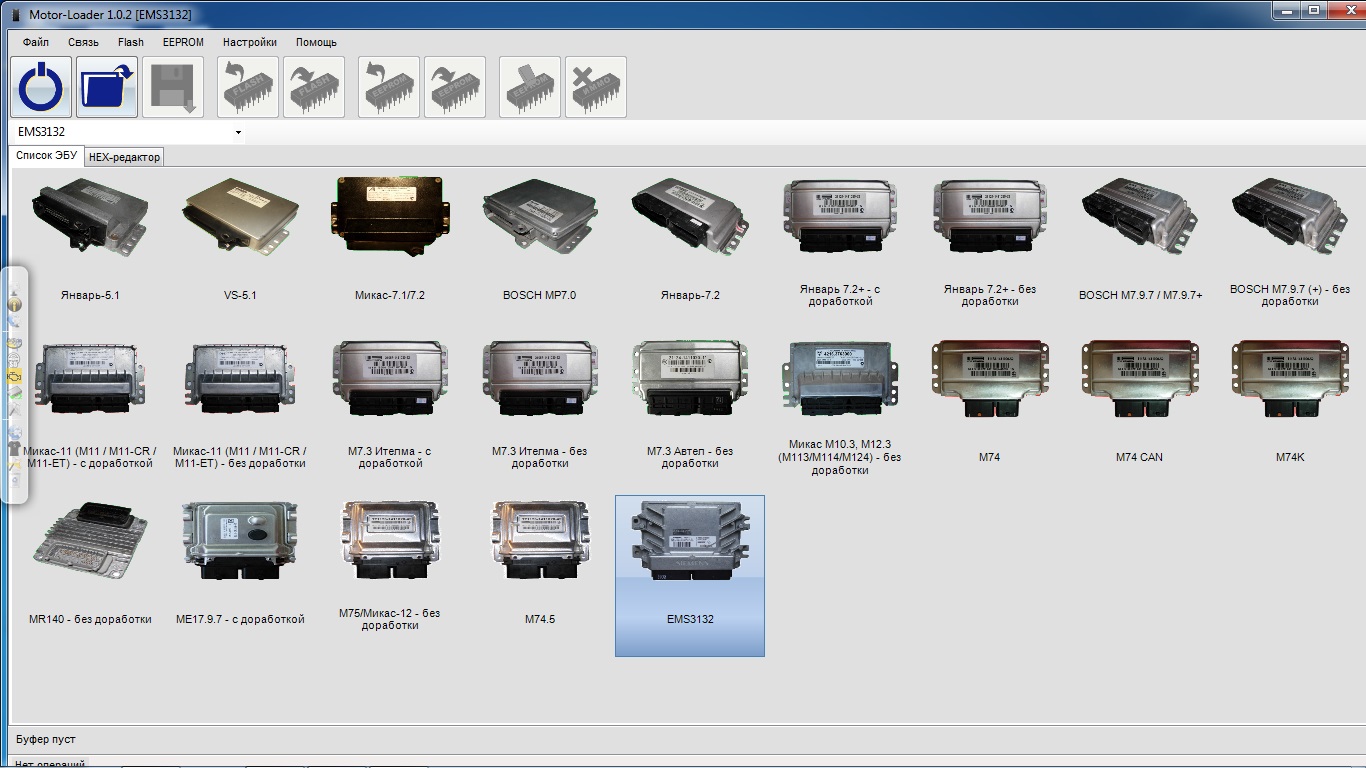Click the grayed-out save floppy disk icon

173,87
